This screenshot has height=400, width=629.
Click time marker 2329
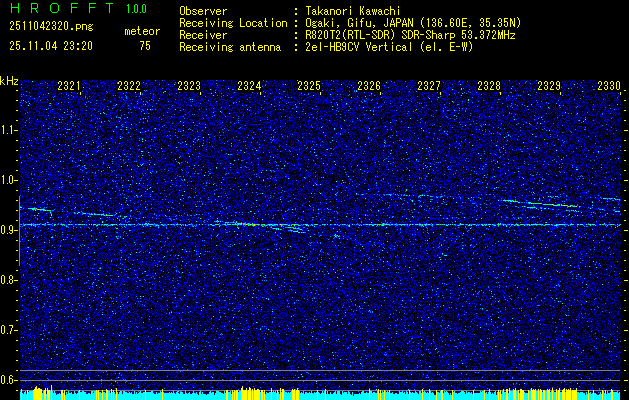click(x=549, y=85)
